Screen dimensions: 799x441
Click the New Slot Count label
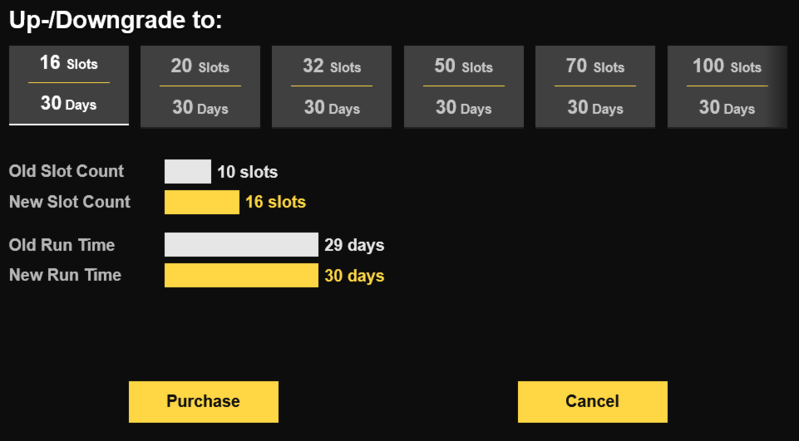tap(69, 202)
